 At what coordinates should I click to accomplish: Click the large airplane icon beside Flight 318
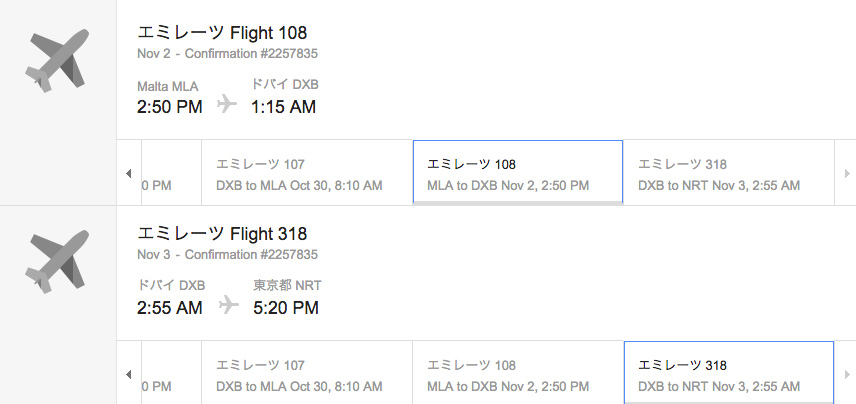(x=56, y=262)
